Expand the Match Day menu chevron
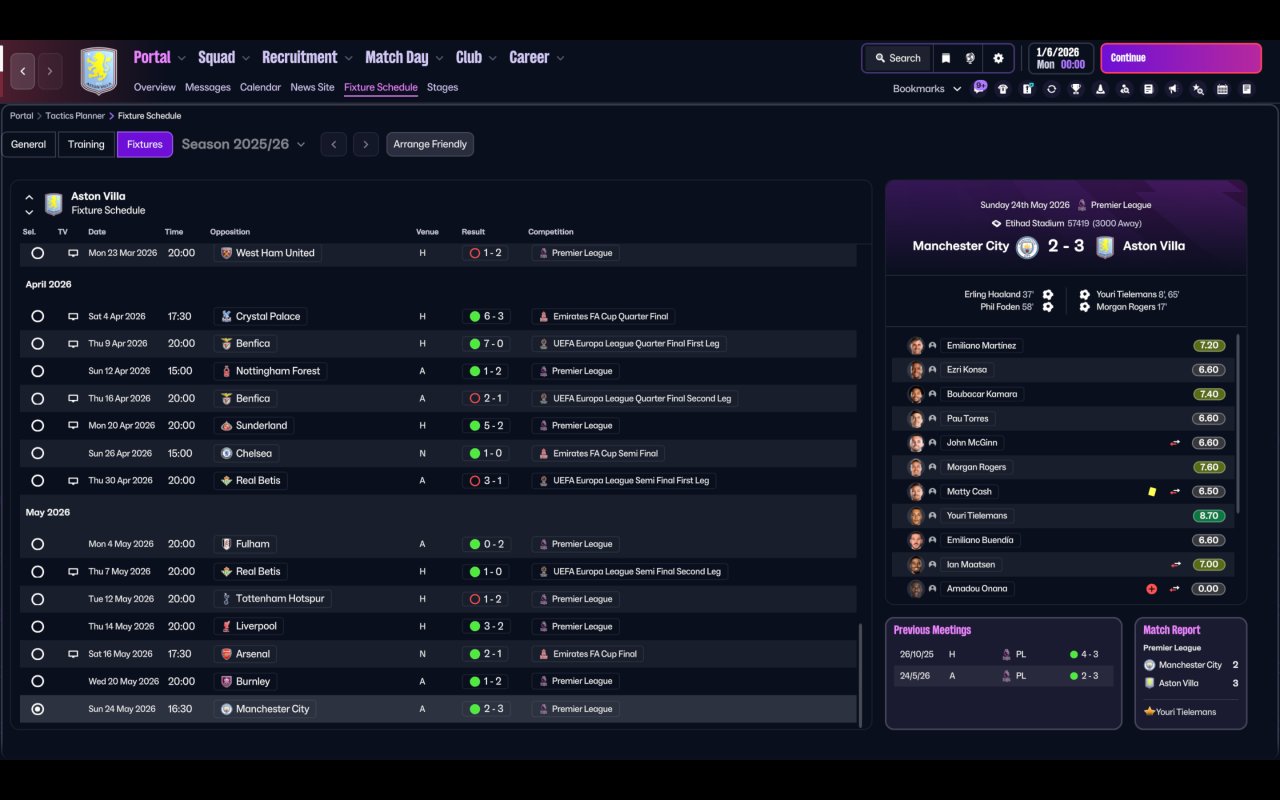1280x800 pixels. [x=439, y=58]
